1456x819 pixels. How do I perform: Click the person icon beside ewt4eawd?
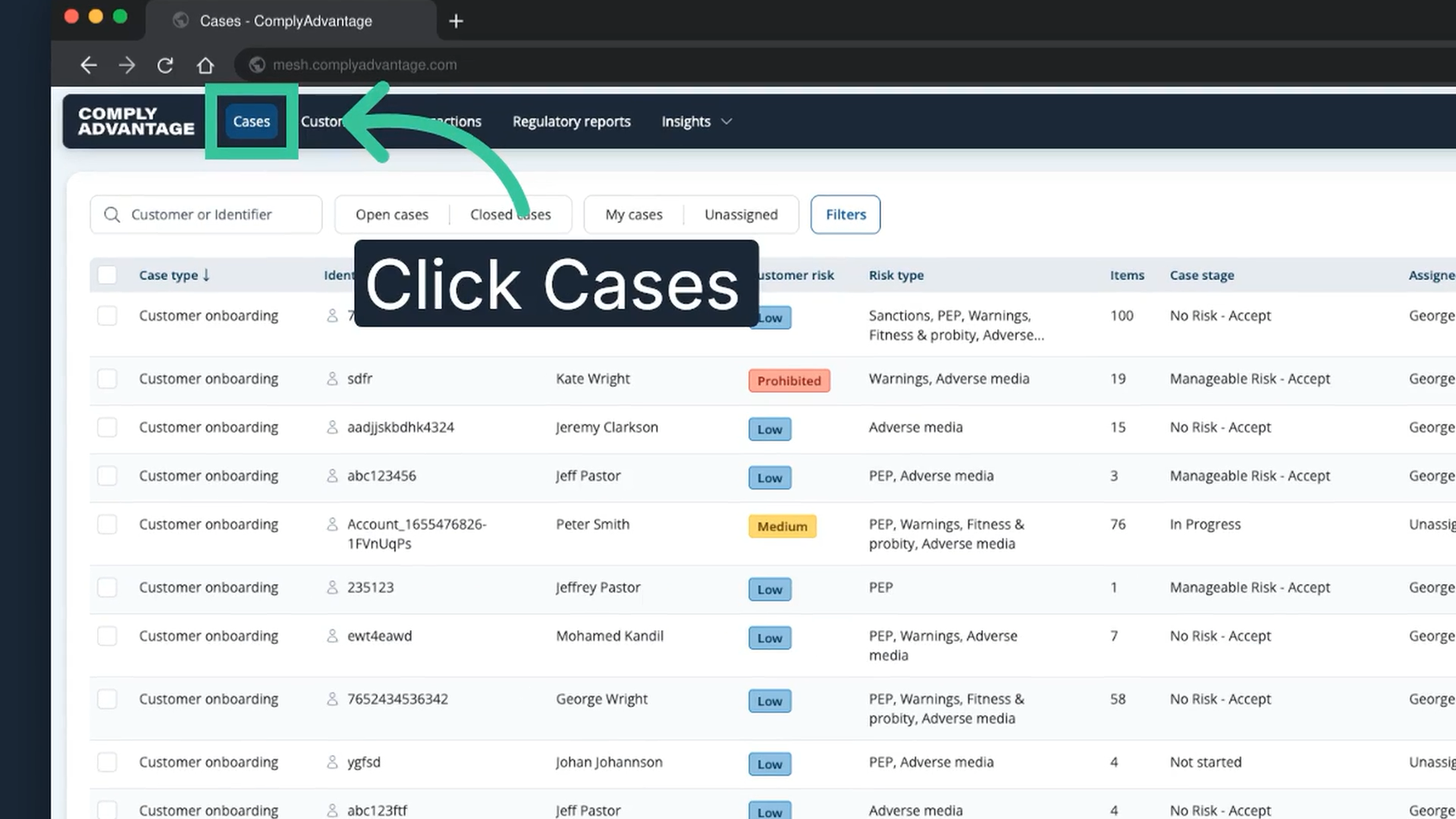pos(332,635)
